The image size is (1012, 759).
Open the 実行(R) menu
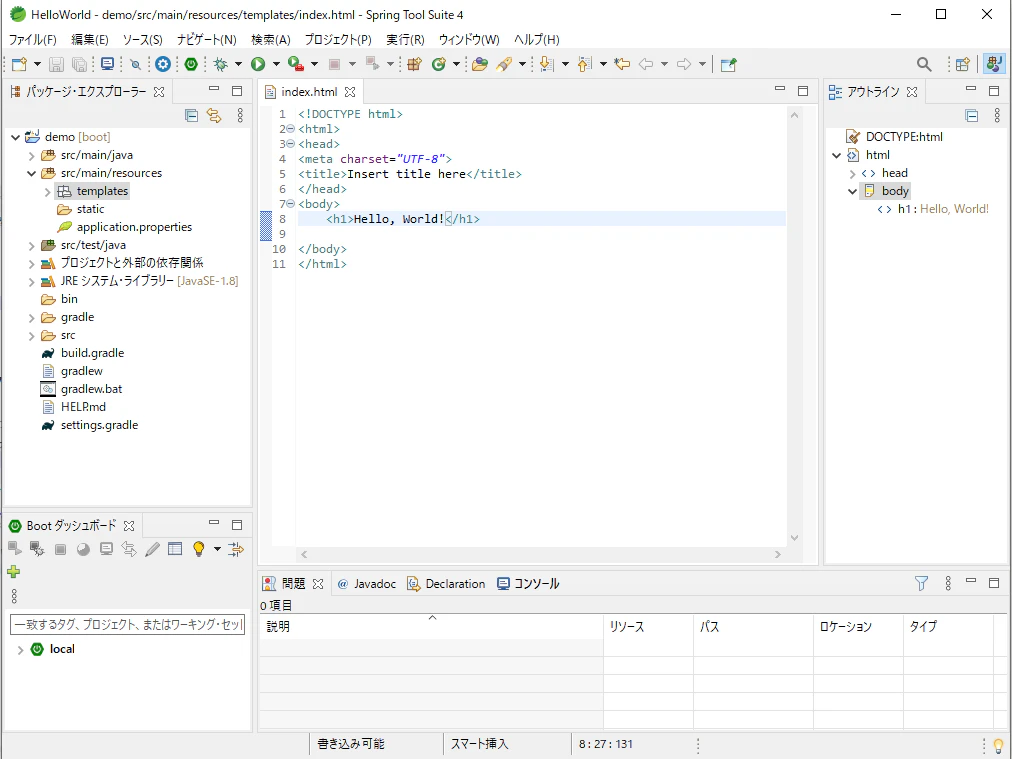[x=405, y=39]
